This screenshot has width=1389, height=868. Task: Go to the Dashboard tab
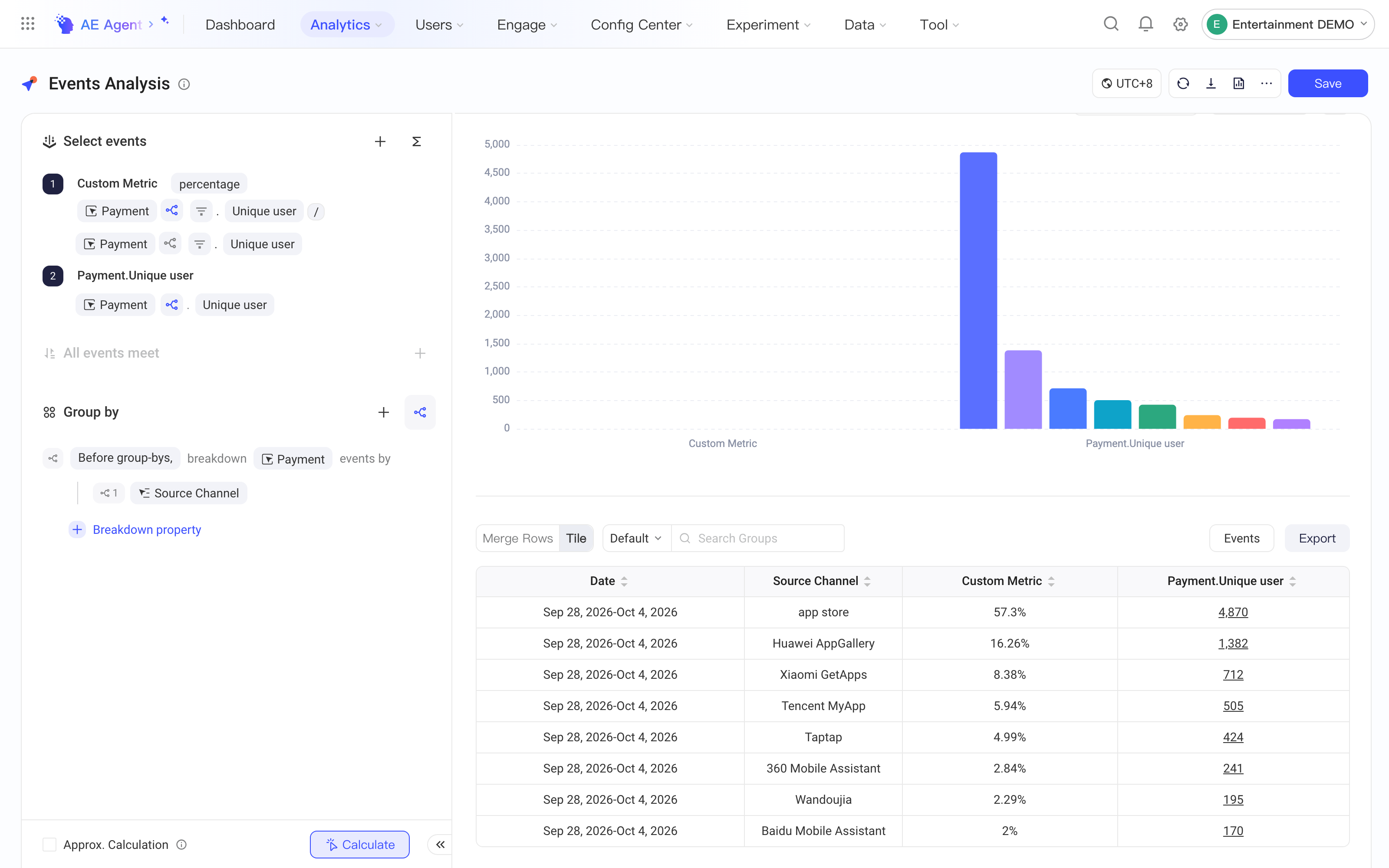point(240,25)
